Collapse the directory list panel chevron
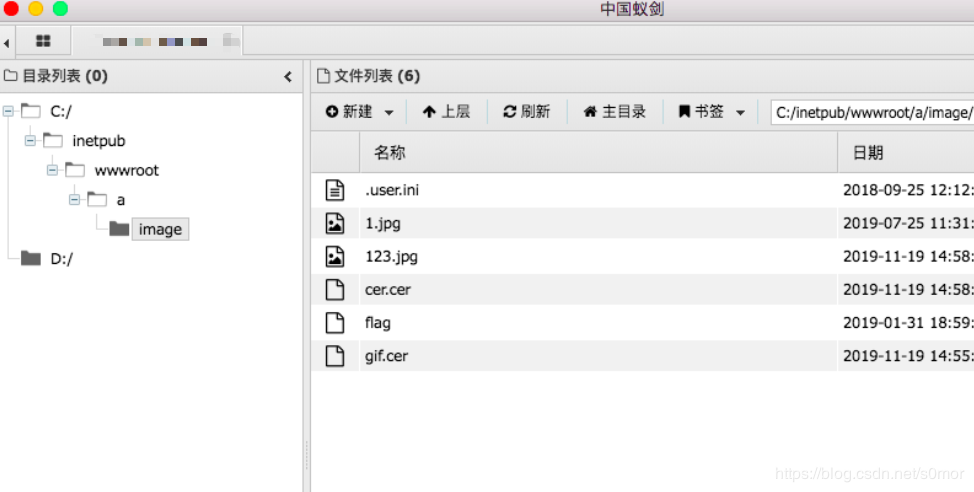The image size is (974, 492). 288,76
